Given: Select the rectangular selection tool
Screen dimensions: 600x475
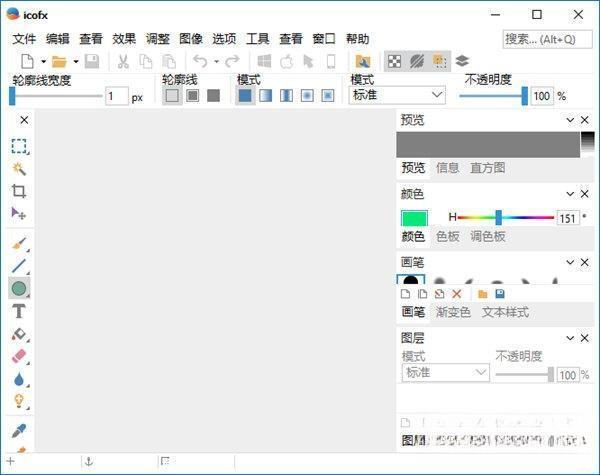Looking at the screenshot, I should click(19, 146).
